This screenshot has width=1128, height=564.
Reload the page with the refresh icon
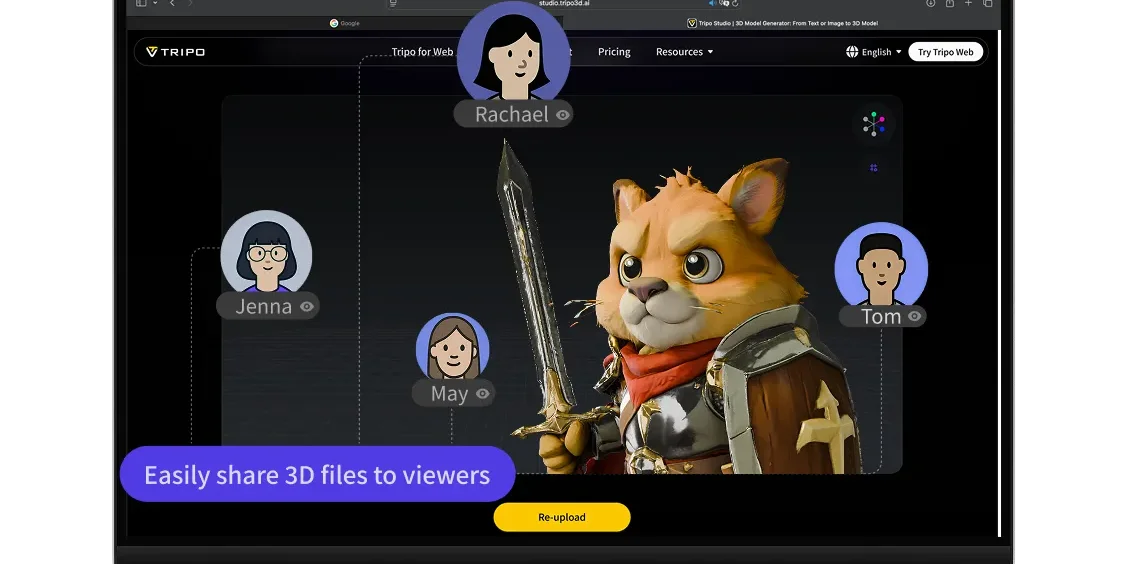click(x=735, y=4)
